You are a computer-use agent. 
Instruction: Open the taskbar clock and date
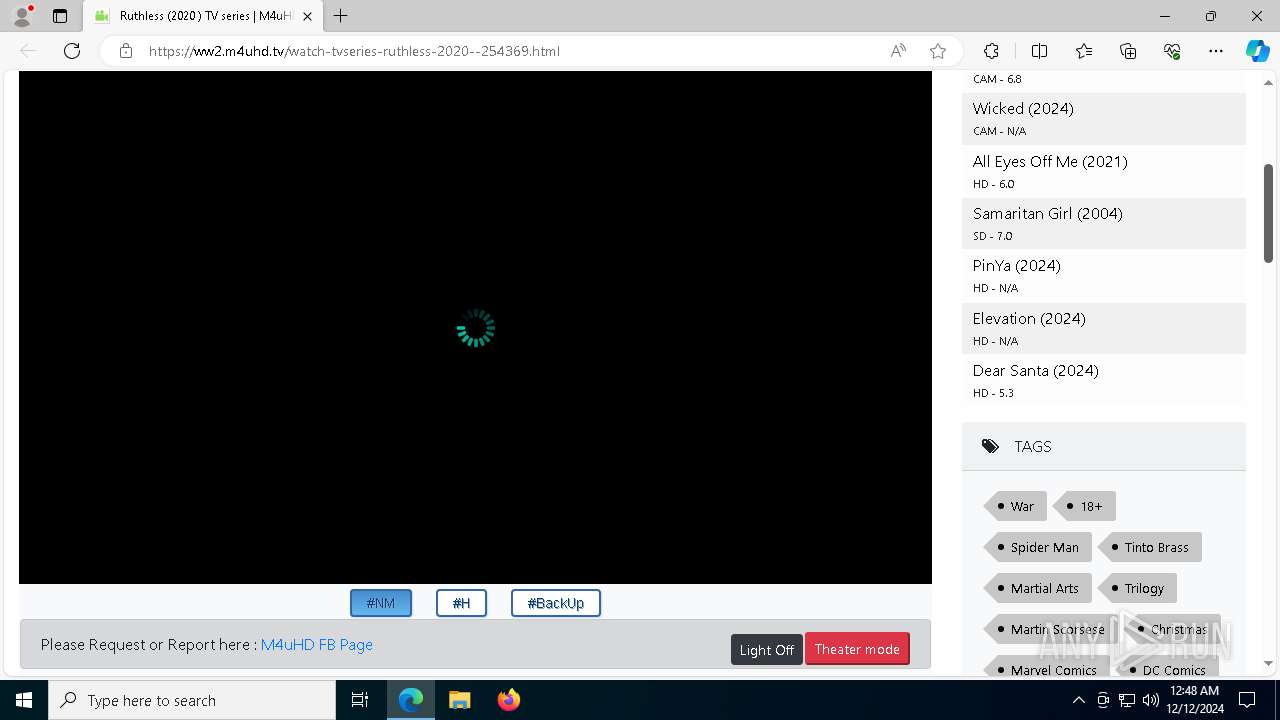[1194, 700]
